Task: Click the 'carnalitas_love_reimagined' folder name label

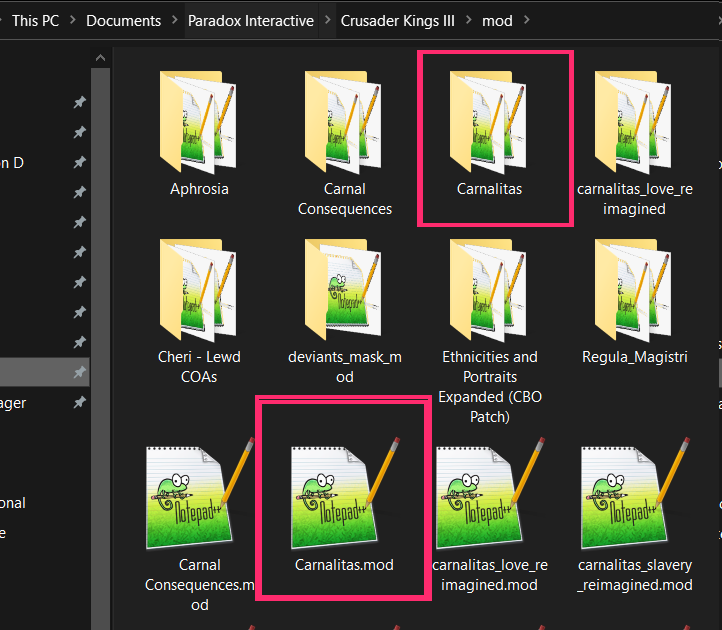Action: [x=635, y=199]
